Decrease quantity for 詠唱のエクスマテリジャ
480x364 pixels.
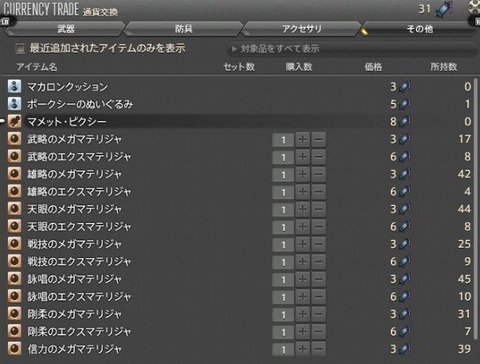click(319, 297)
